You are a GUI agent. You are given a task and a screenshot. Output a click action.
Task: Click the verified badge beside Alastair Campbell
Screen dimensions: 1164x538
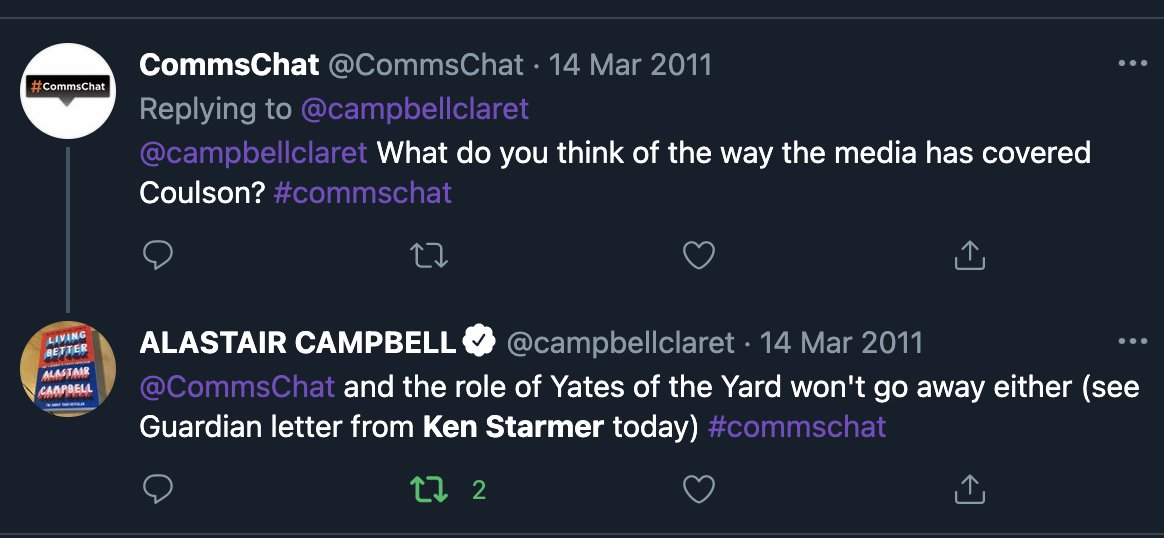click(x=481, y=343)
